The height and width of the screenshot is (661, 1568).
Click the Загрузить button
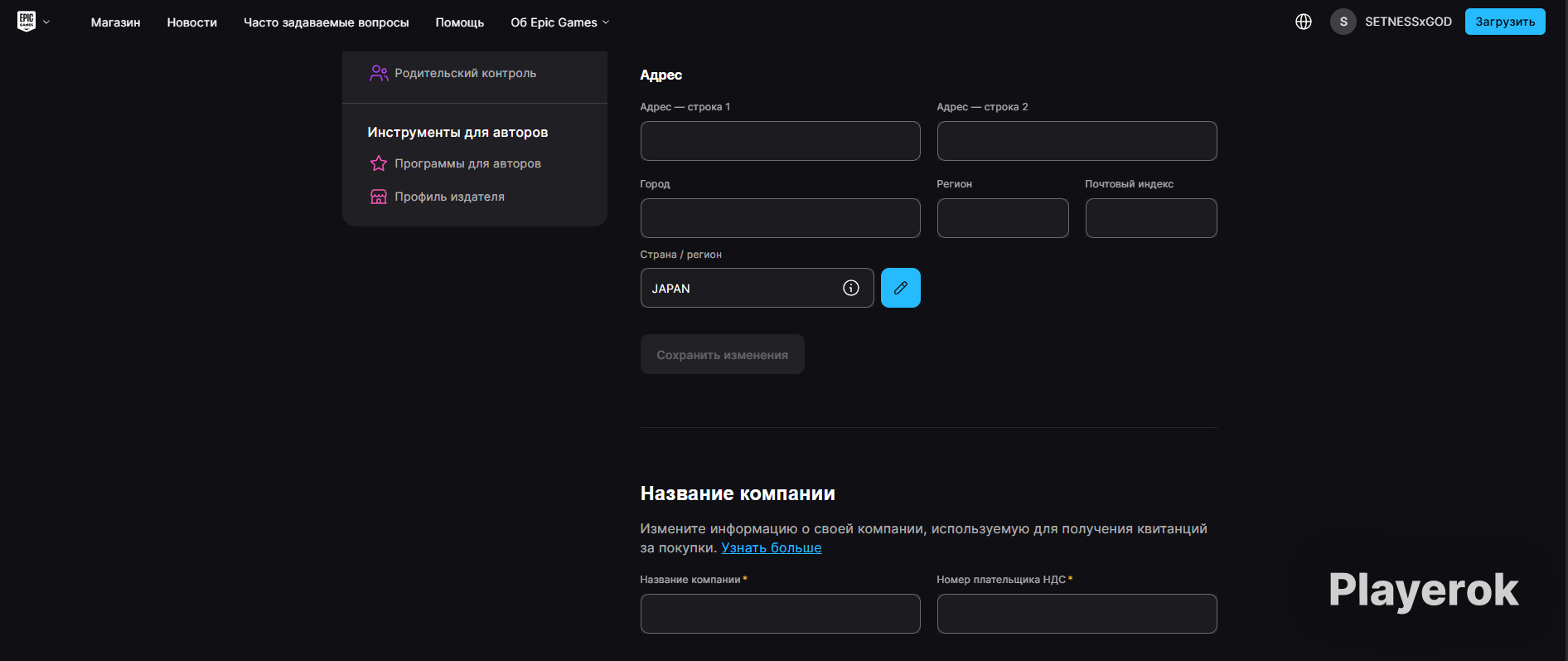[1505, 22]
